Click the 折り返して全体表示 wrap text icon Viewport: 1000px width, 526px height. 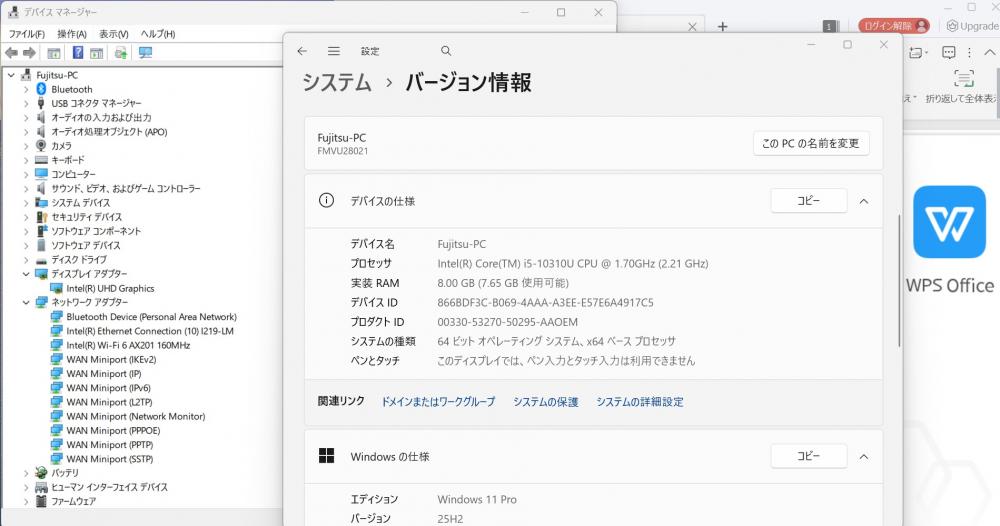point(964,79)
